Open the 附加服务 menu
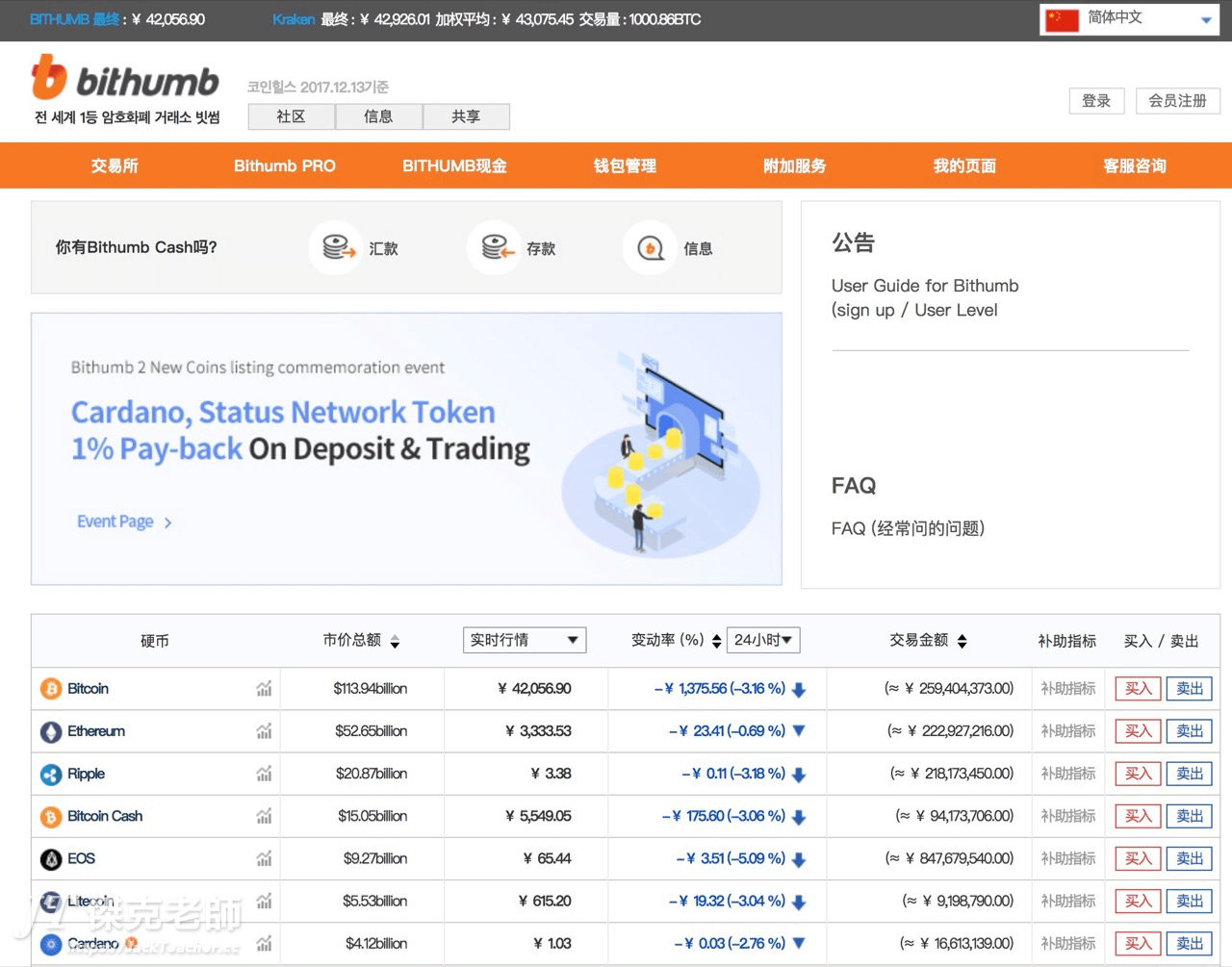Image resolution: width=1232 pixels, height=967 pixels. tap(794, 165)
